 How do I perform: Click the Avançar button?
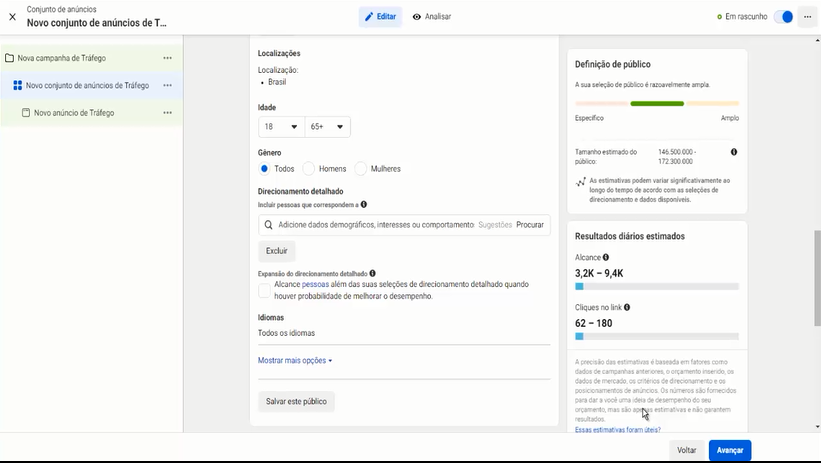730,450
